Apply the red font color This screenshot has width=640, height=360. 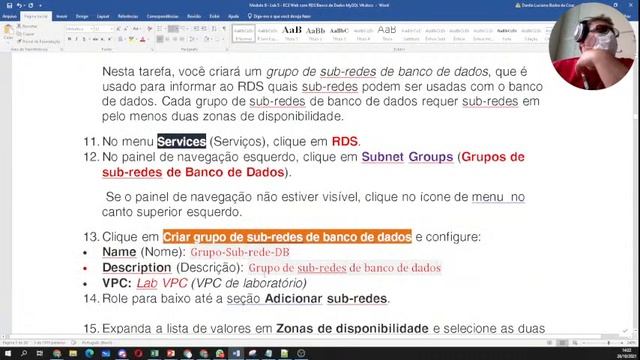tap(142, 39)
